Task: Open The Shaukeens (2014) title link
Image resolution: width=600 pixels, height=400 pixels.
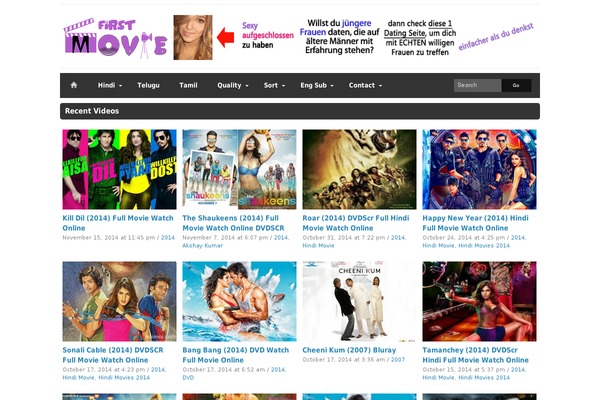Action: 233,223
